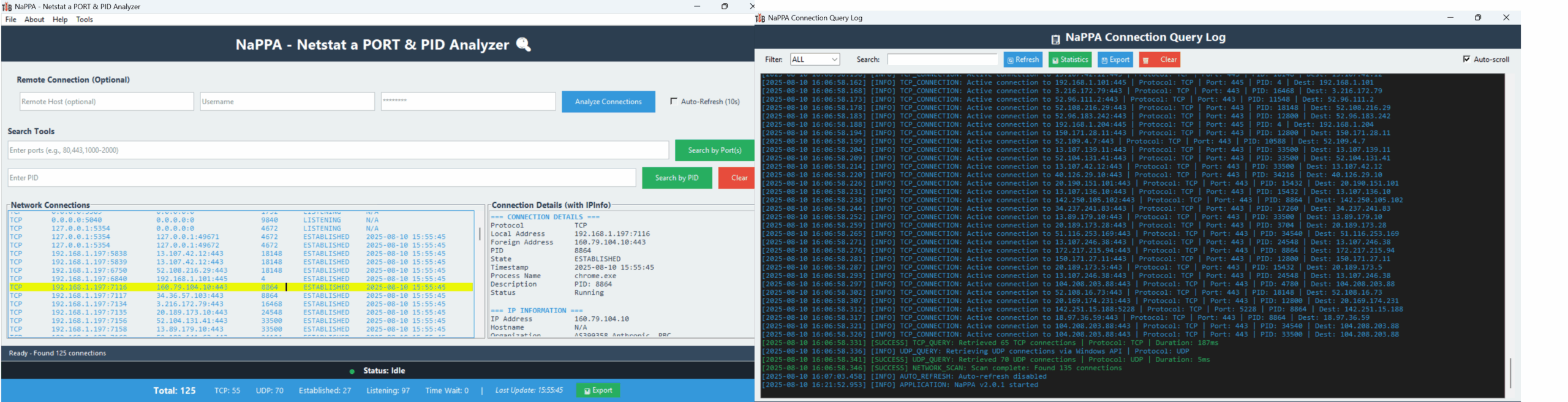The width and height of the screenshot is (1568, 402).
Task: Select connection row 20.189.173.10:443
Action: point(241,313)
